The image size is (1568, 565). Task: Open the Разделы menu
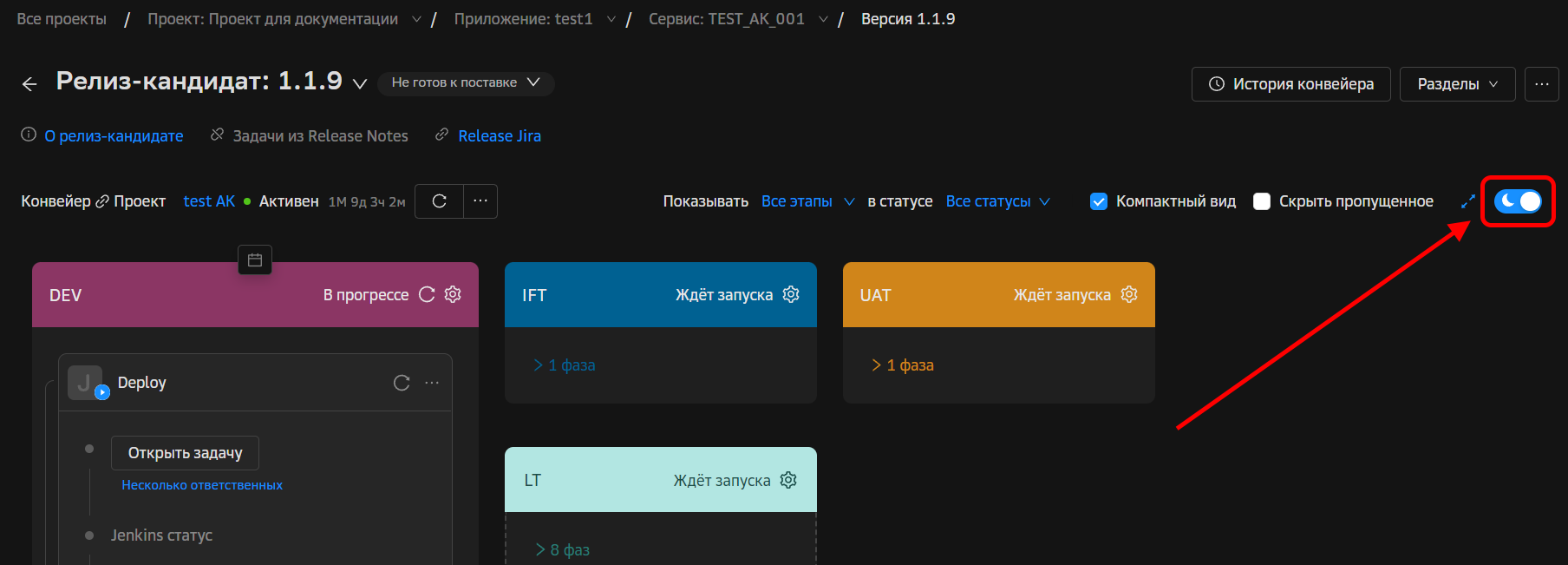[x=1457, y=84]
